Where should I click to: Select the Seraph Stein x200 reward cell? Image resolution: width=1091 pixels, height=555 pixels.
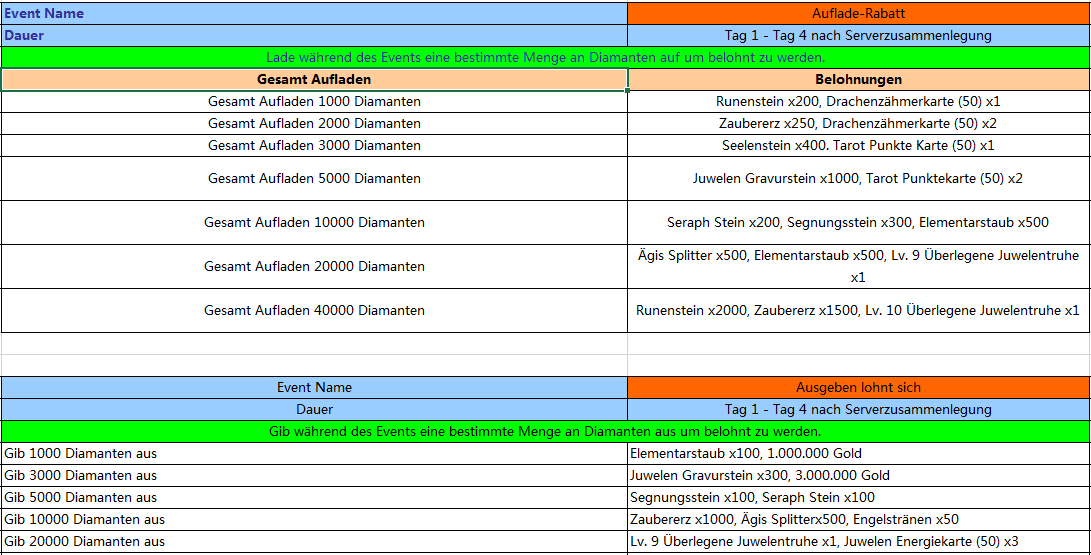(x=858, y=222)
